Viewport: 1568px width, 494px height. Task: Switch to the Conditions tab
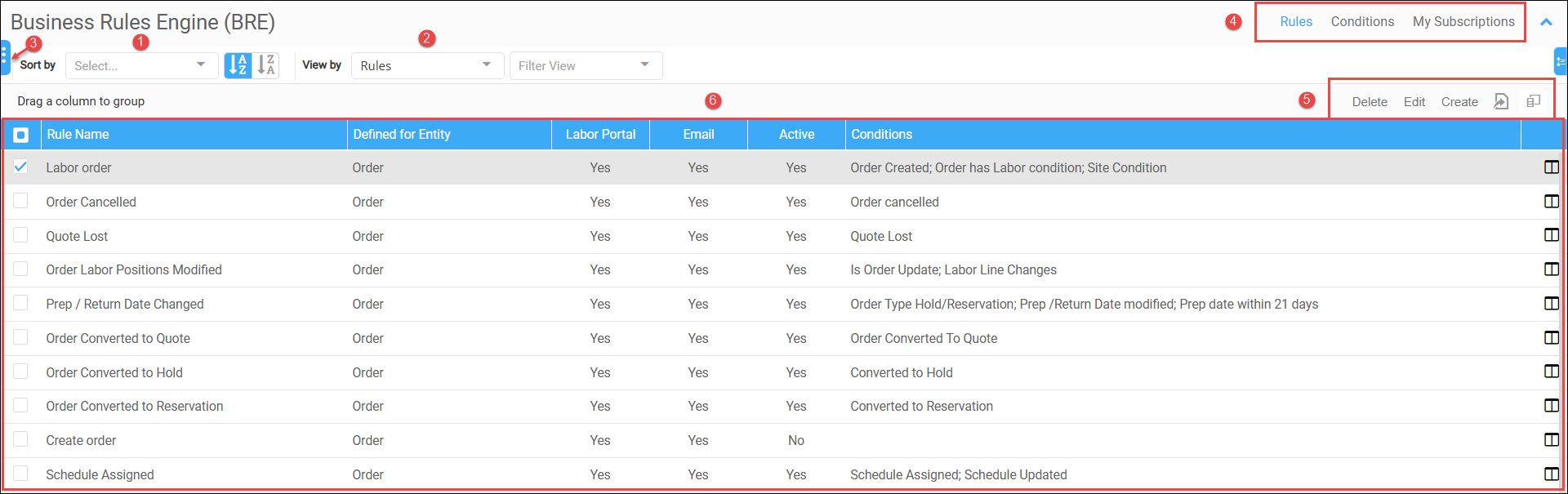[x=1362, y=22]
